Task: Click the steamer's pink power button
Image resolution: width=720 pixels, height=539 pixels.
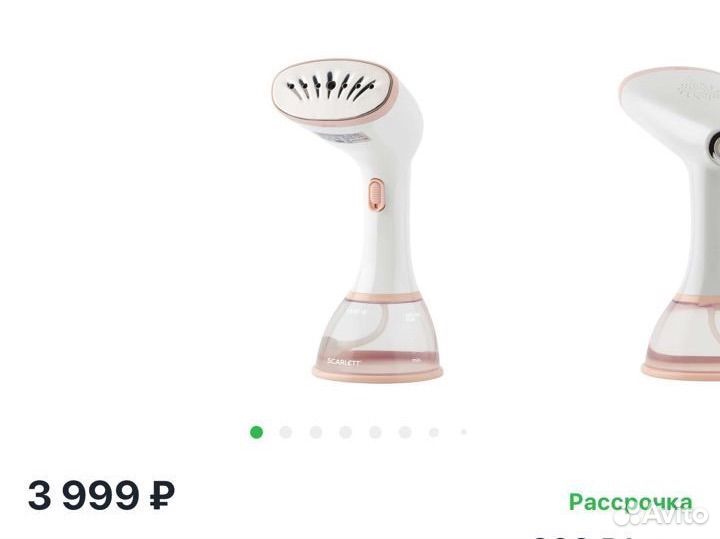Action: click(377, 195)
